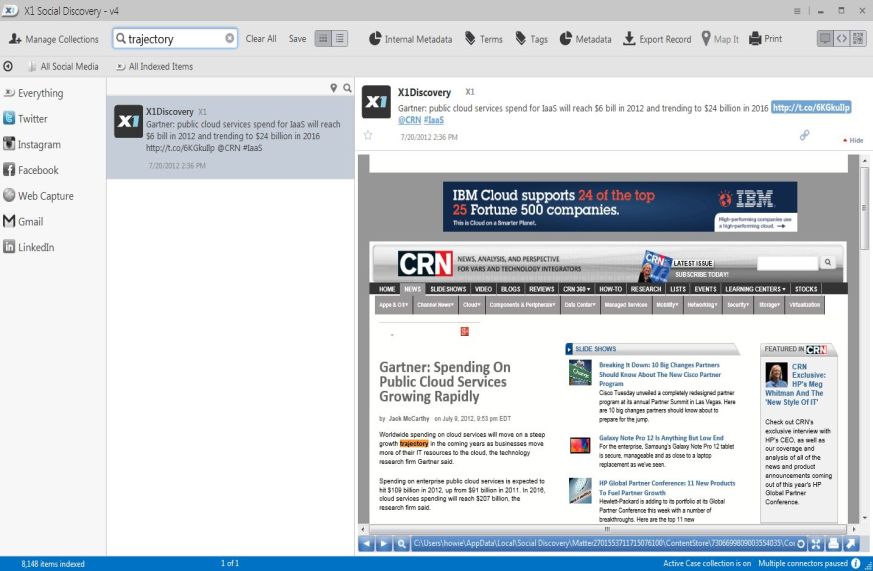
Task: Open Internal Metadata panel
Action: click(411, 39)
